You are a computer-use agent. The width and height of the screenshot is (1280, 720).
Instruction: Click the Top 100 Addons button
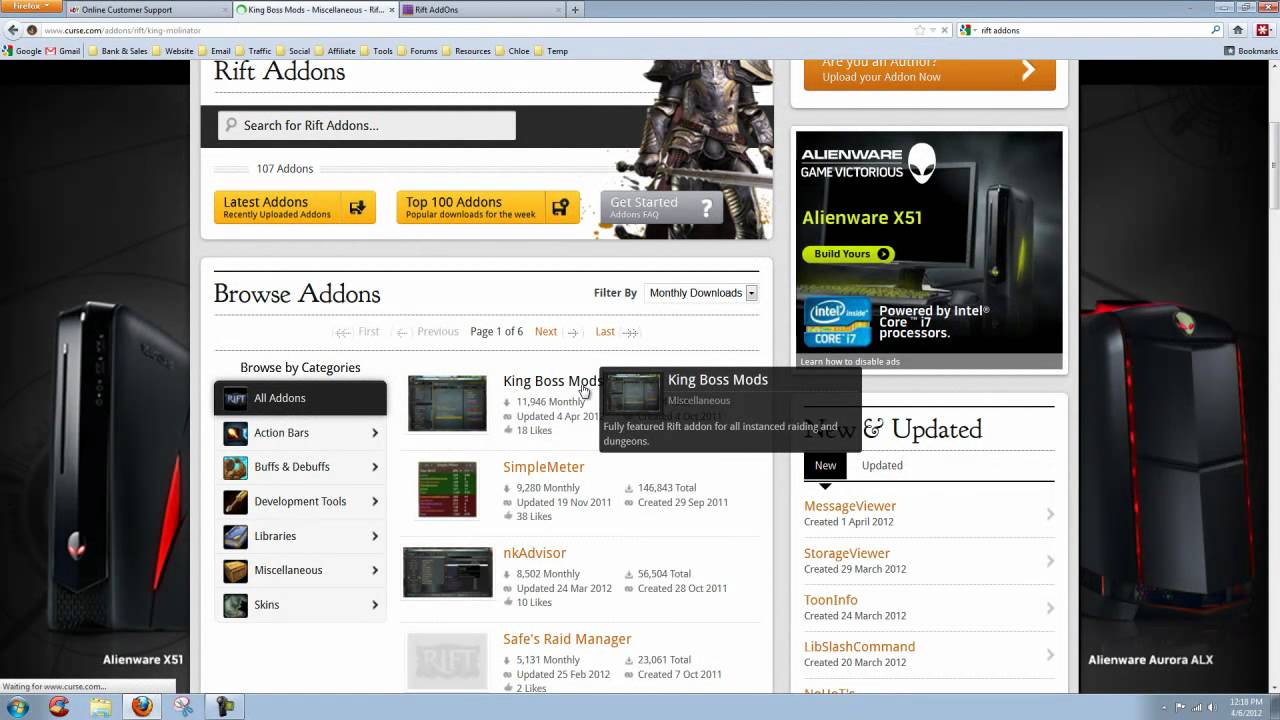pyautogui.click(x=488, y=207)
